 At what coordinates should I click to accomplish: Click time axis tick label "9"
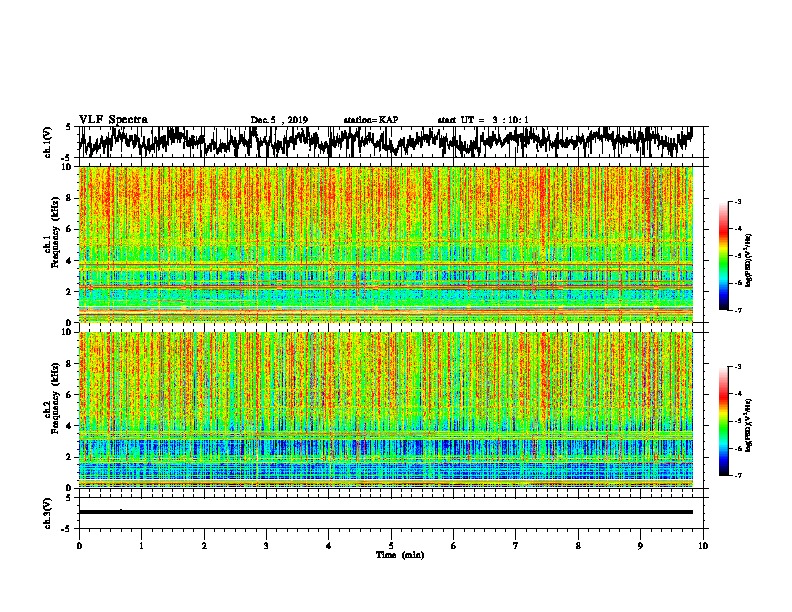(x=640, y=546)
